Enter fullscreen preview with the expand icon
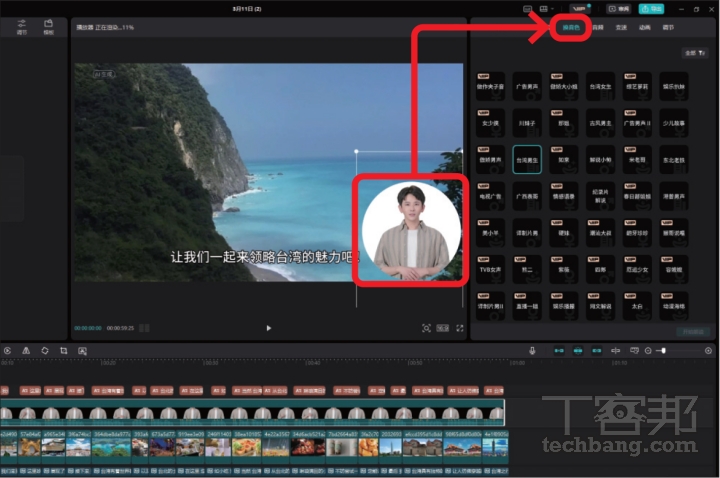 (460, 328)
